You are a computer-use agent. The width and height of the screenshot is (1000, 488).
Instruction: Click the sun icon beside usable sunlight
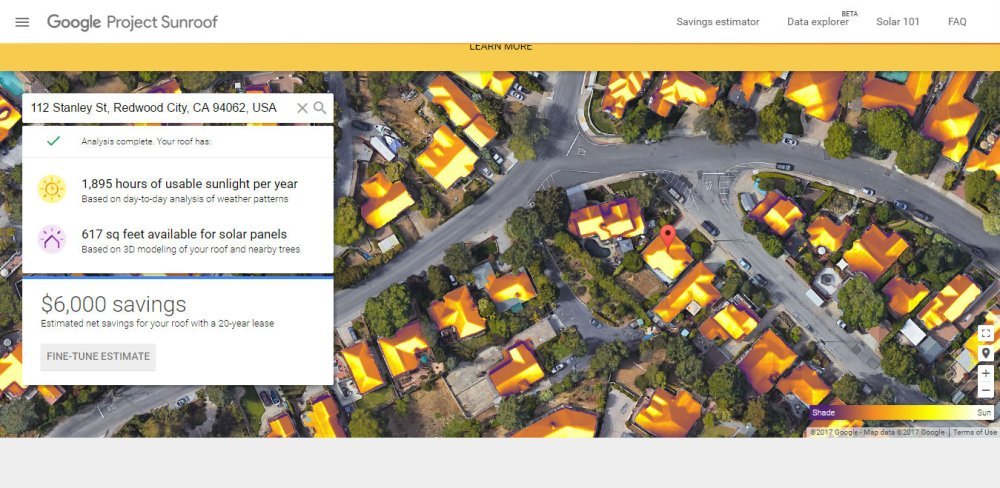coord(52,189)
